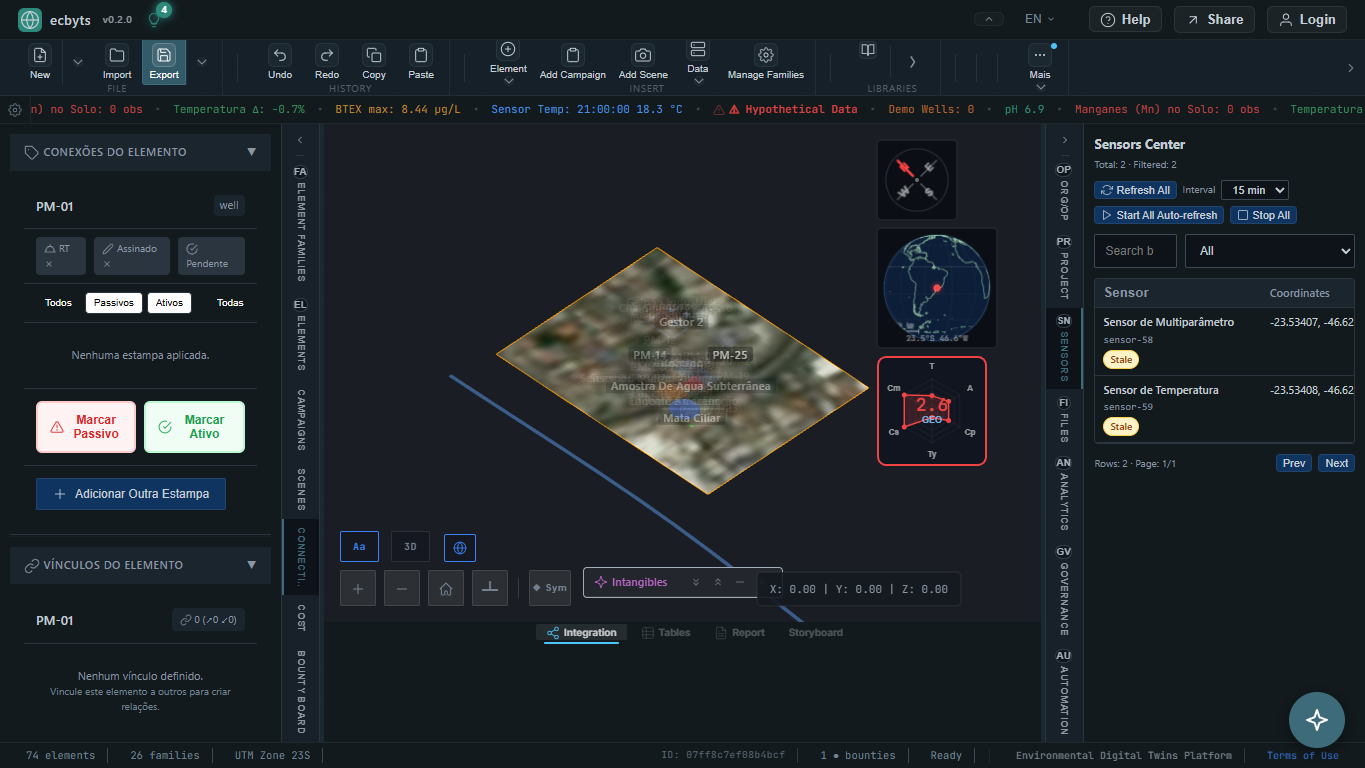
Task: Click the Intangibles double-up chevron
Action: pyautogui.click(x=718, y=582)
